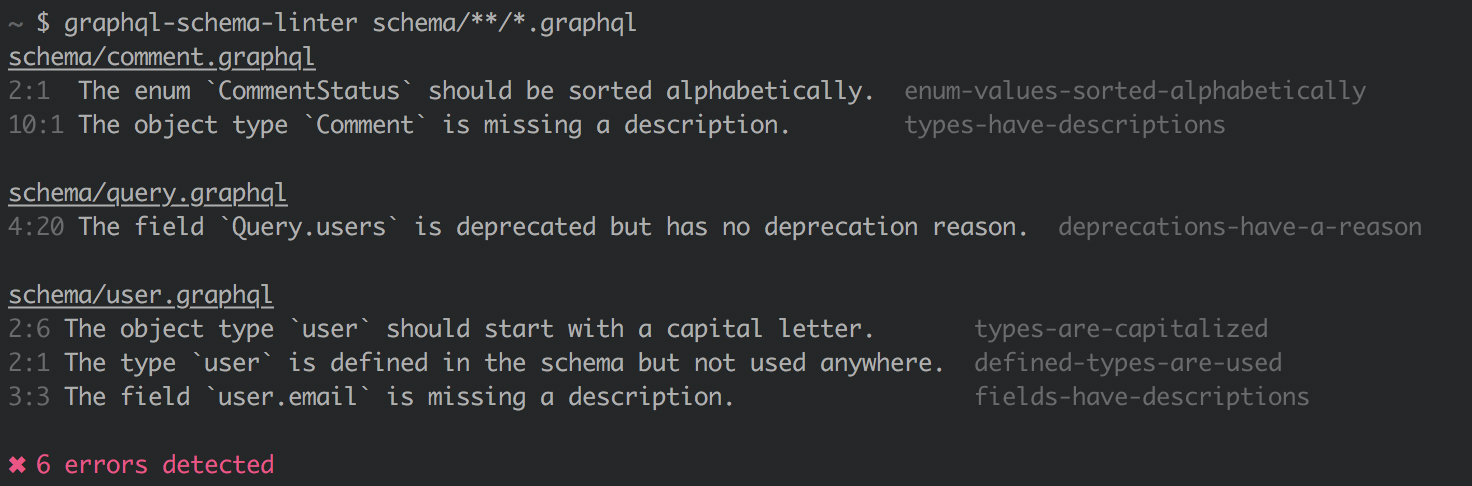The image size is (1472, 486).
Task: Click the shell prompt dollar sign
Action: [x=43, y=23]
